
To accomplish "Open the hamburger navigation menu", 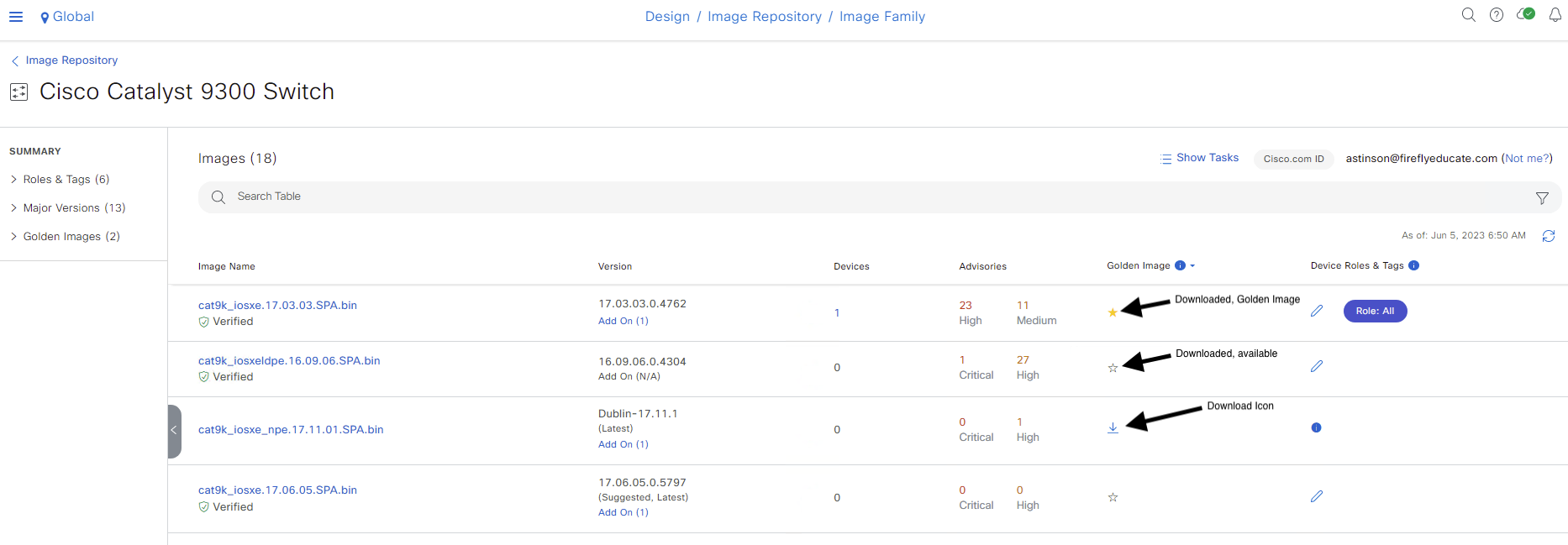I will coord(16,17).
